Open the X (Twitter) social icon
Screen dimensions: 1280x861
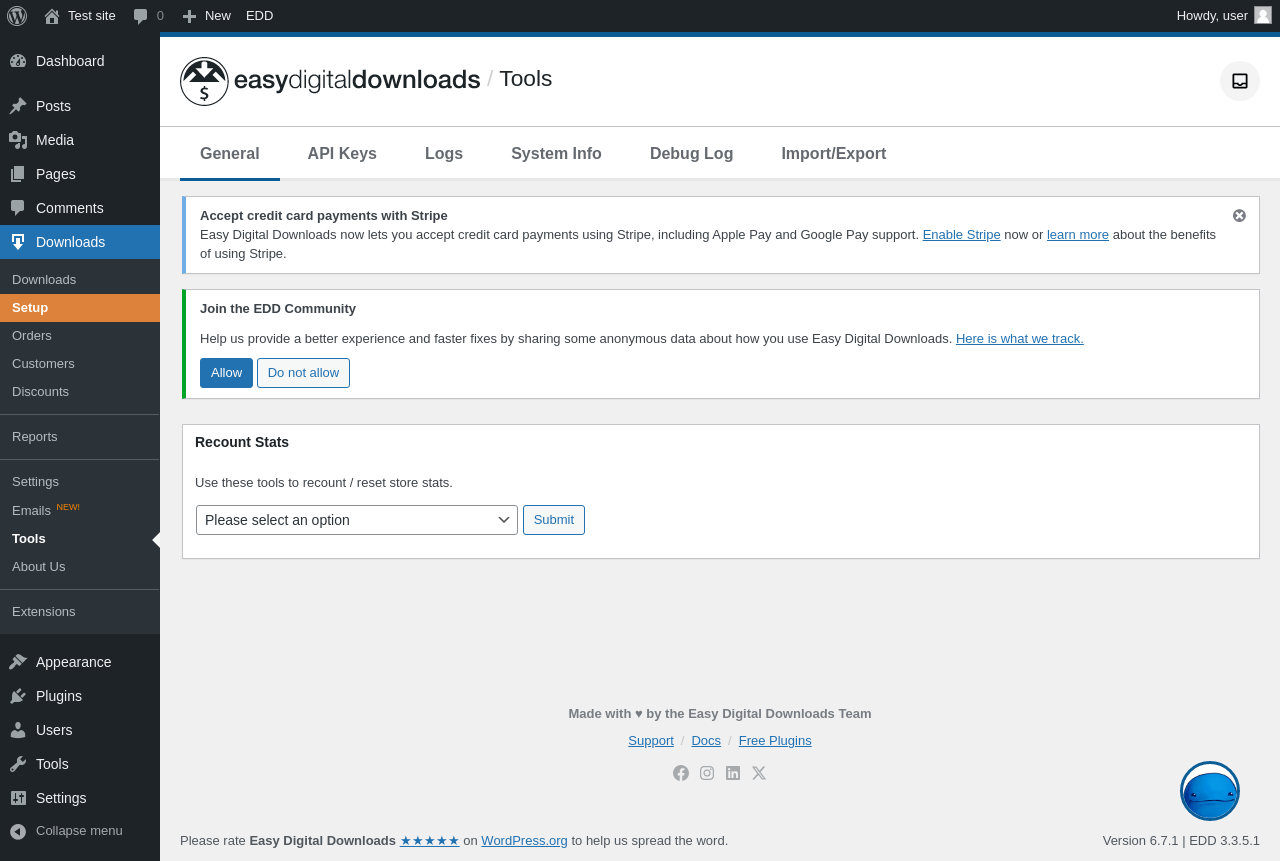(759, 773)
